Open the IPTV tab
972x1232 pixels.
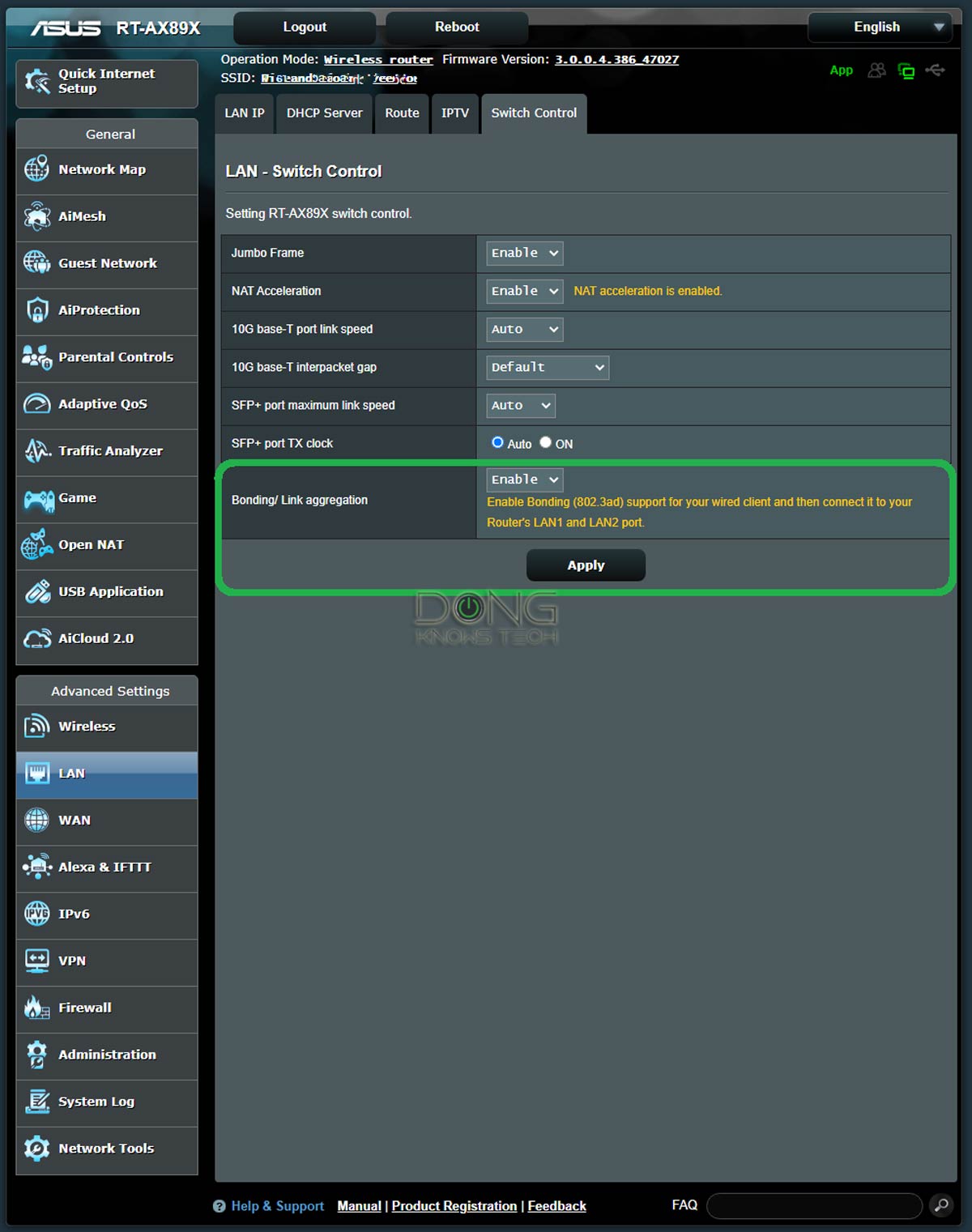454,113
